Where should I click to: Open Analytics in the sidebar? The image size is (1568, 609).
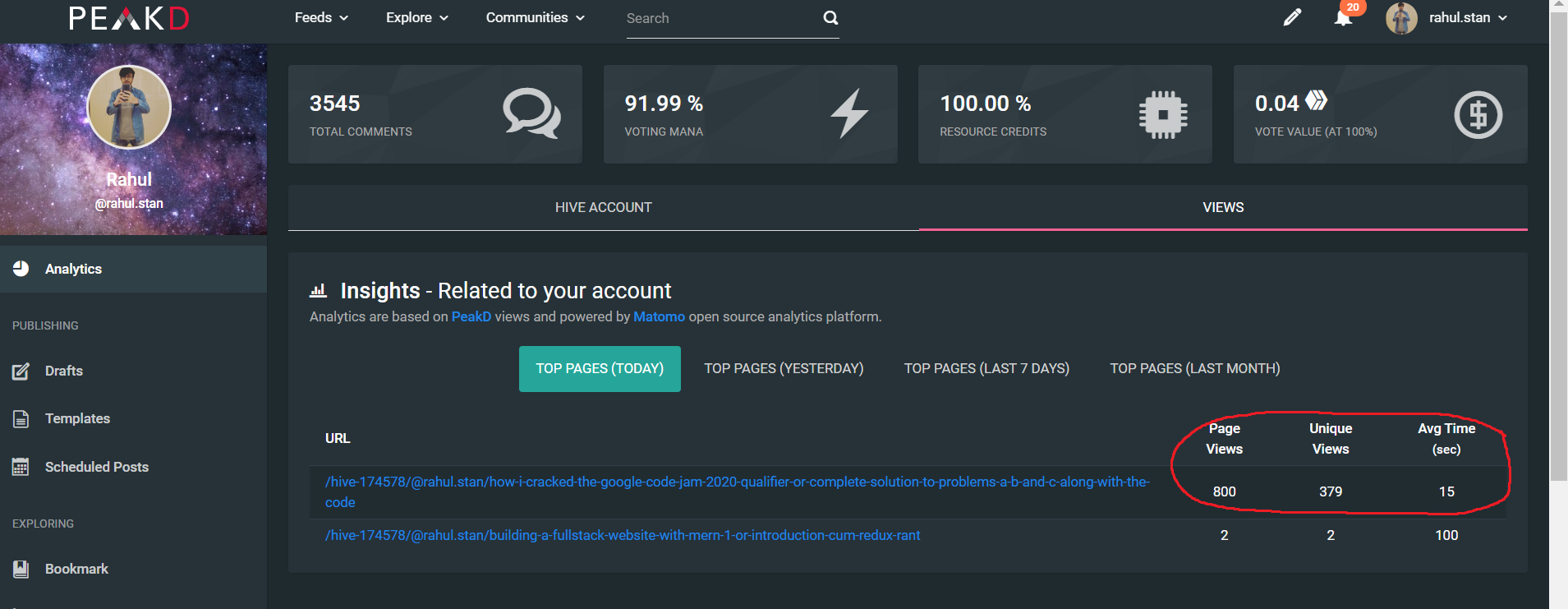pyautogui.click(x=133, y=269)
